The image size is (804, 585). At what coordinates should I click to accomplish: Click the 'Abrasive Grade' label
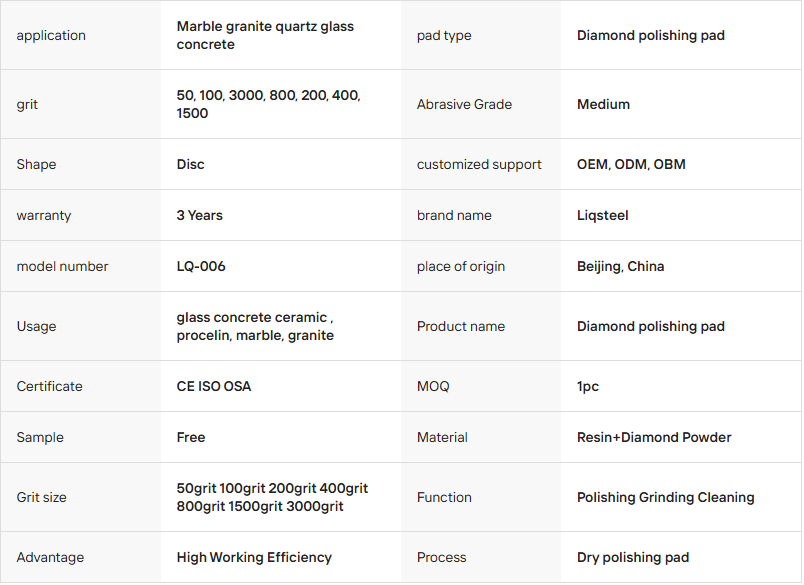[464, 104]
